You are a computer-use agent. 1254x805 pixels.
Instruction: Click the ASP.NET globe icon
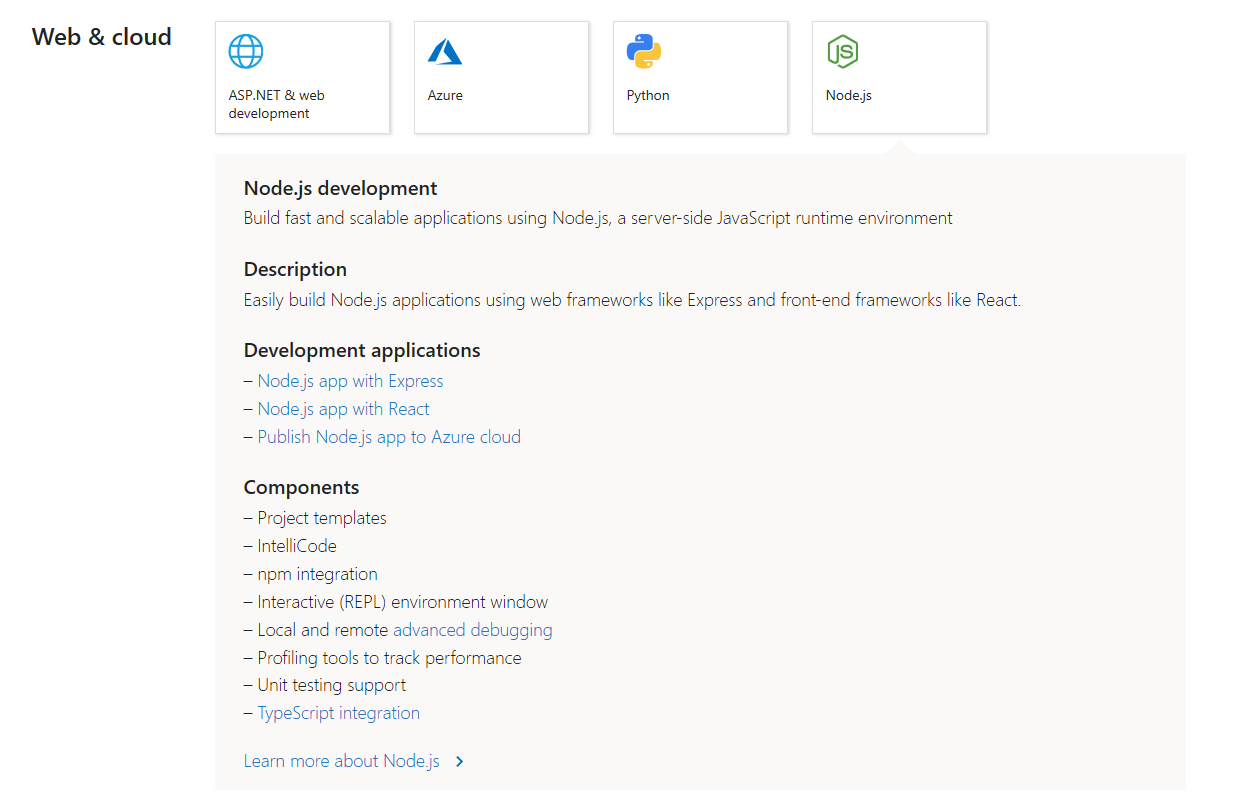pyautogui.click(x=246, y=51)
